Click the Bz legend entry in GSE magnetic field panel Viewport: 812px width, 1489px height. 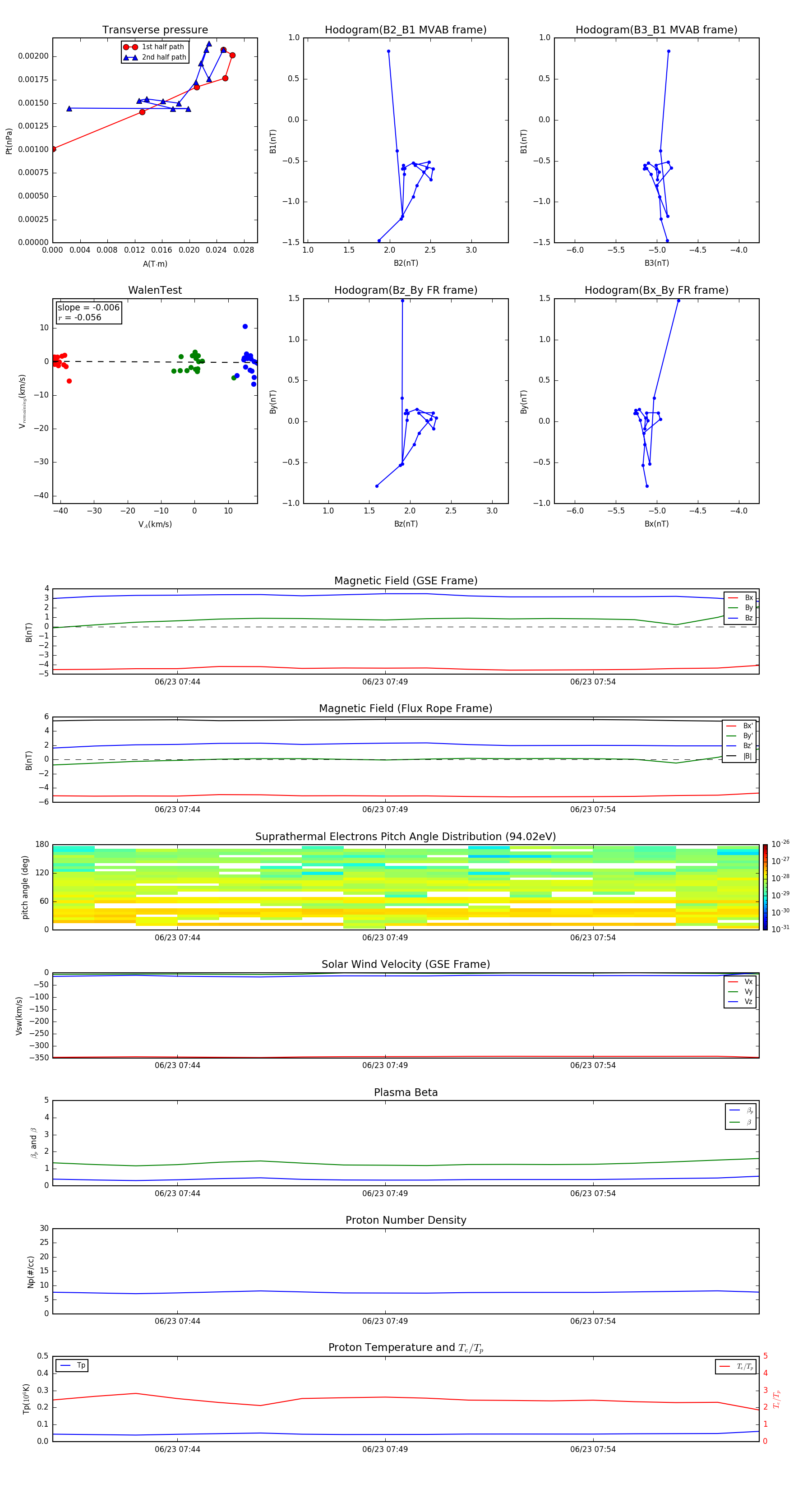click(740, 618)
